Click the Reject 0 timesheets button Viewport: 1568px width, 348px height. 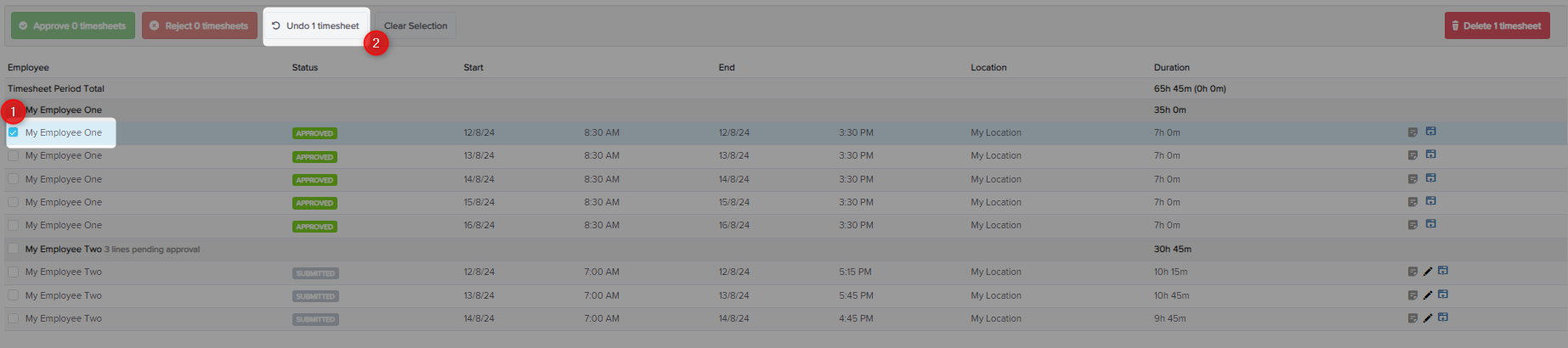(x=200, y=26)
